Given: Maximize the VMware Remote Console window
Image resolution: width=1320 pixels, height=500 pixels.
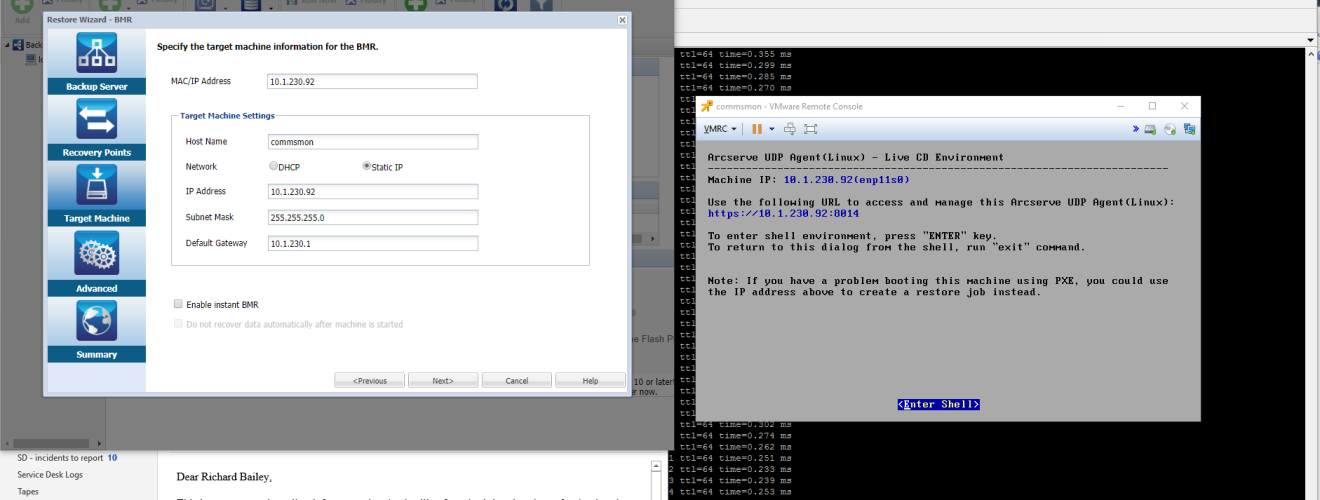Looking at the screenshot, I should (x=1152, y=106).
